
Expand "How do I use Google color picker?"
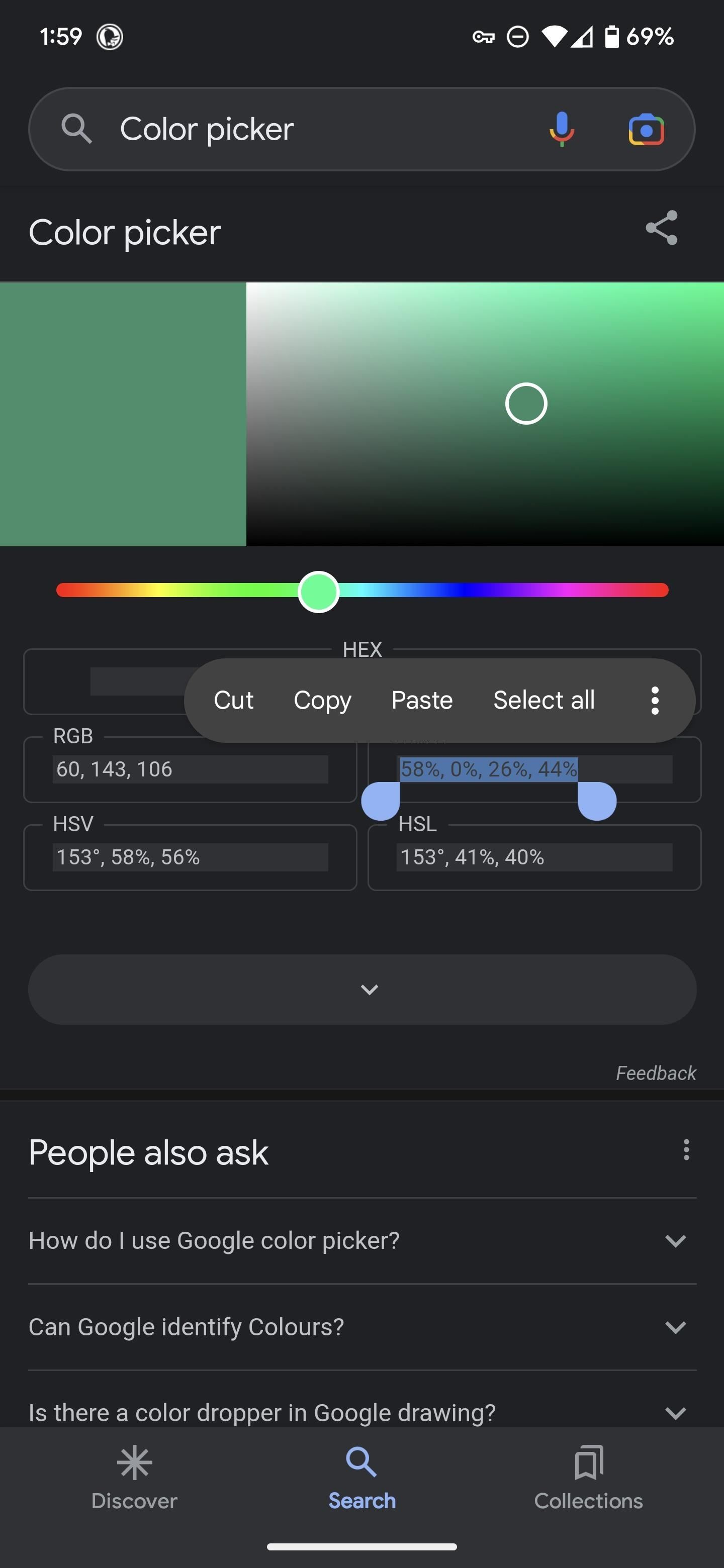coord(363,1240)
